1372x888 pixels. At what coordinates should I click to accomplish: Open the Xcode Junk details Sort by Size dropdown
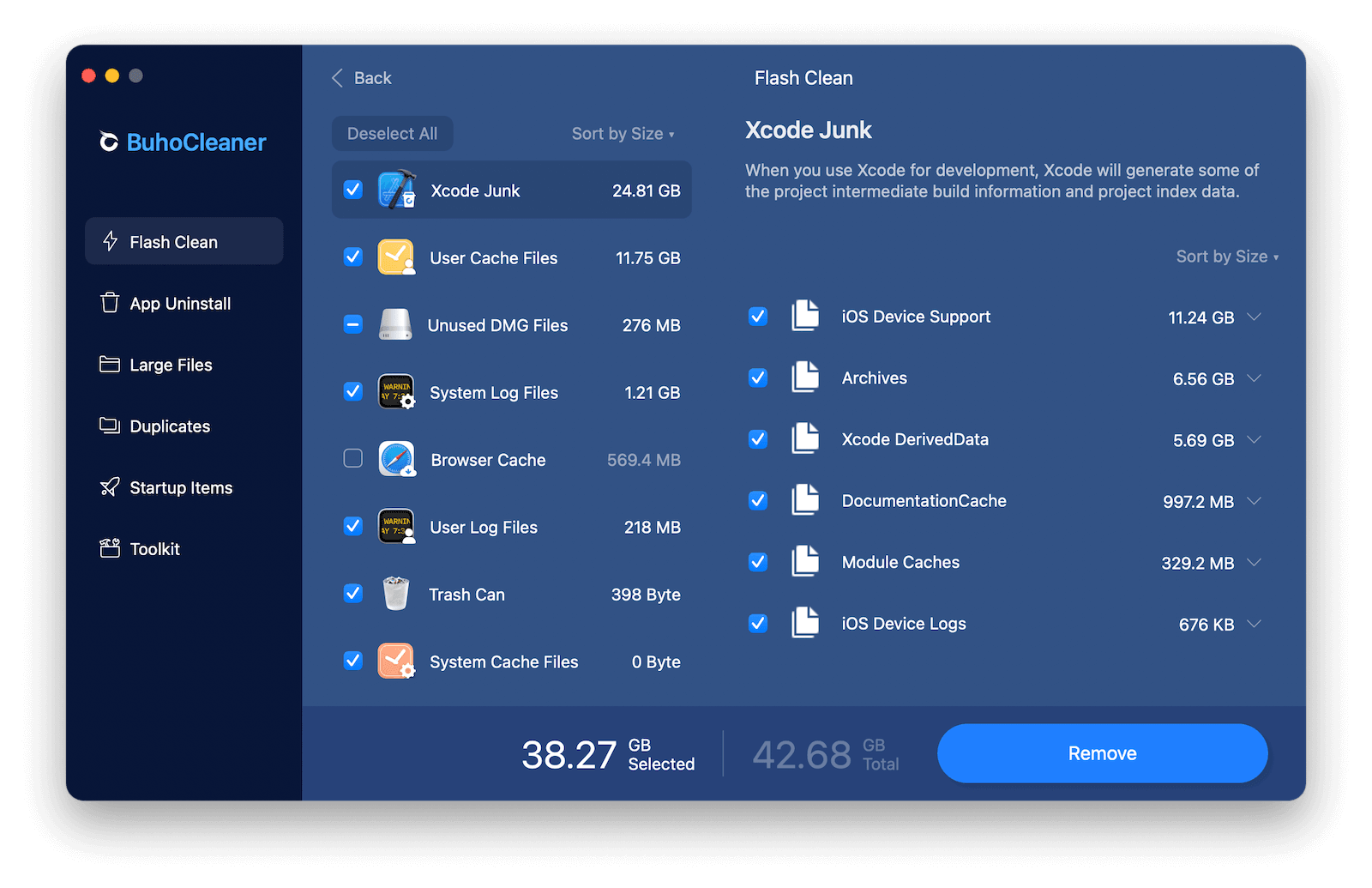pos(1227,257)
